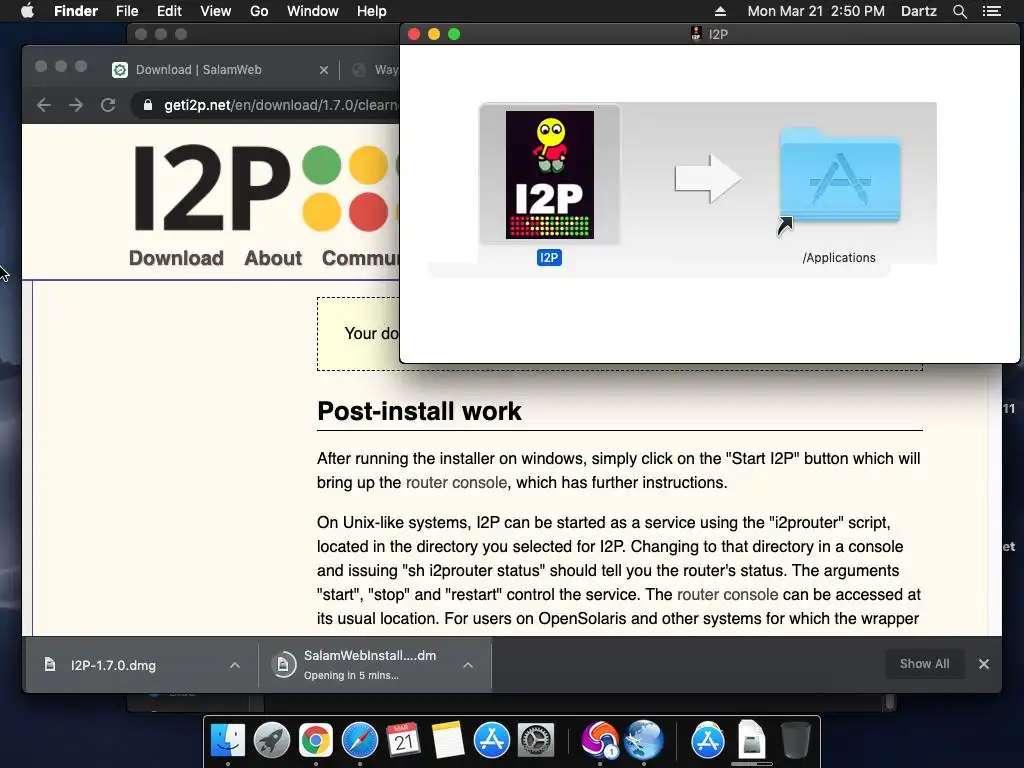
Task: Click the I2P-1.7.0.dmg download item
Action: pyautogui.click(x=140, y=665)
